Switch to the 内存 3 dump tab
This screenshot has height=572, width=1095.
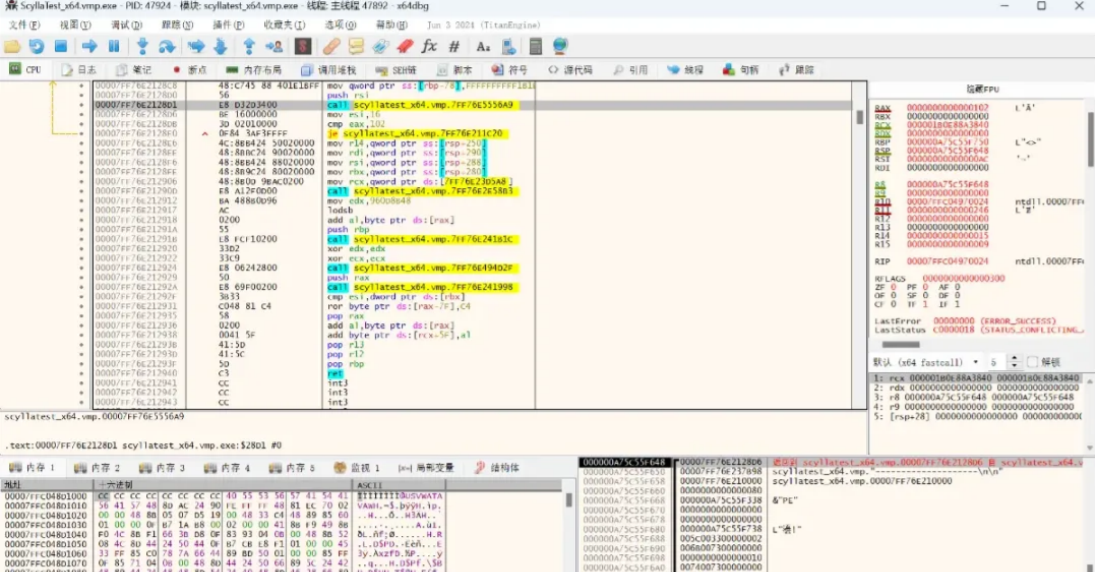pyautogui.click(x=162, y=468)
